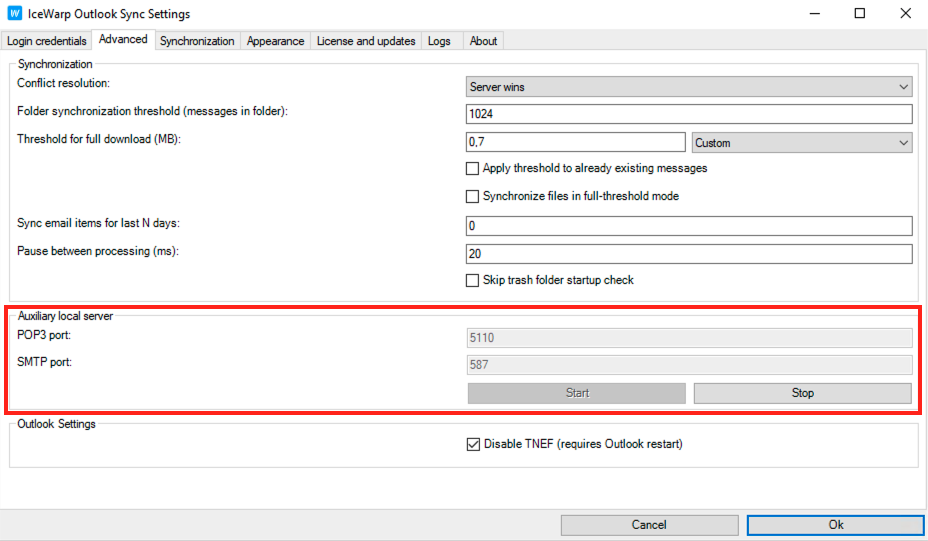Select the Advanced tab
Screen dimensions: 928x541
tap(123, 39)
